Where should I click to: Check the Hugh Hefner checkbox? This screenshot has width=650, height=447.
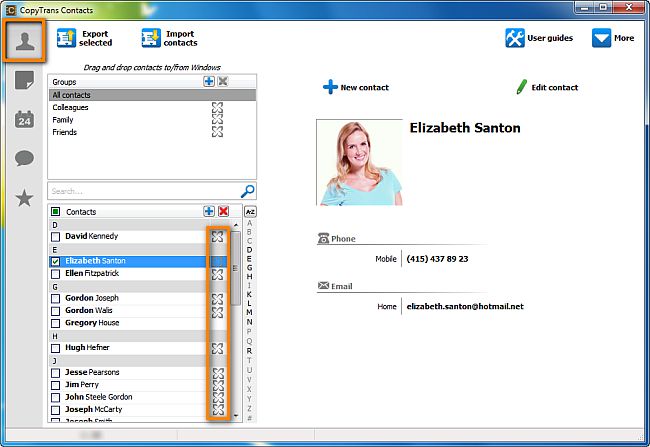pos(55,348)
